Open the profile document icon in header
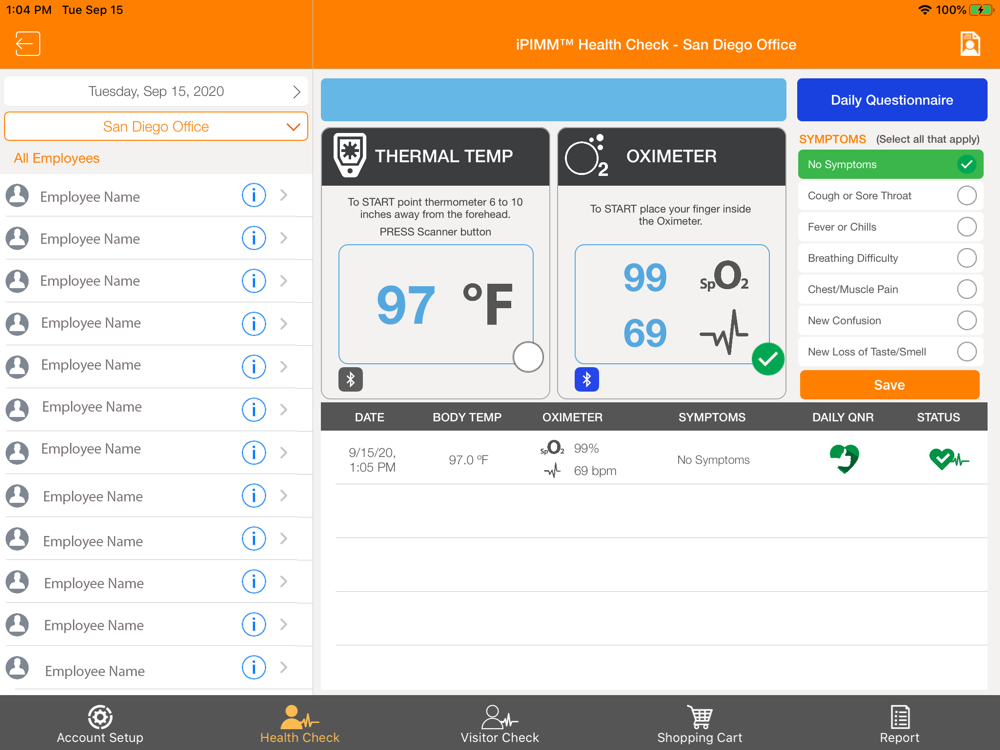1000x750 pixels. 969,44
